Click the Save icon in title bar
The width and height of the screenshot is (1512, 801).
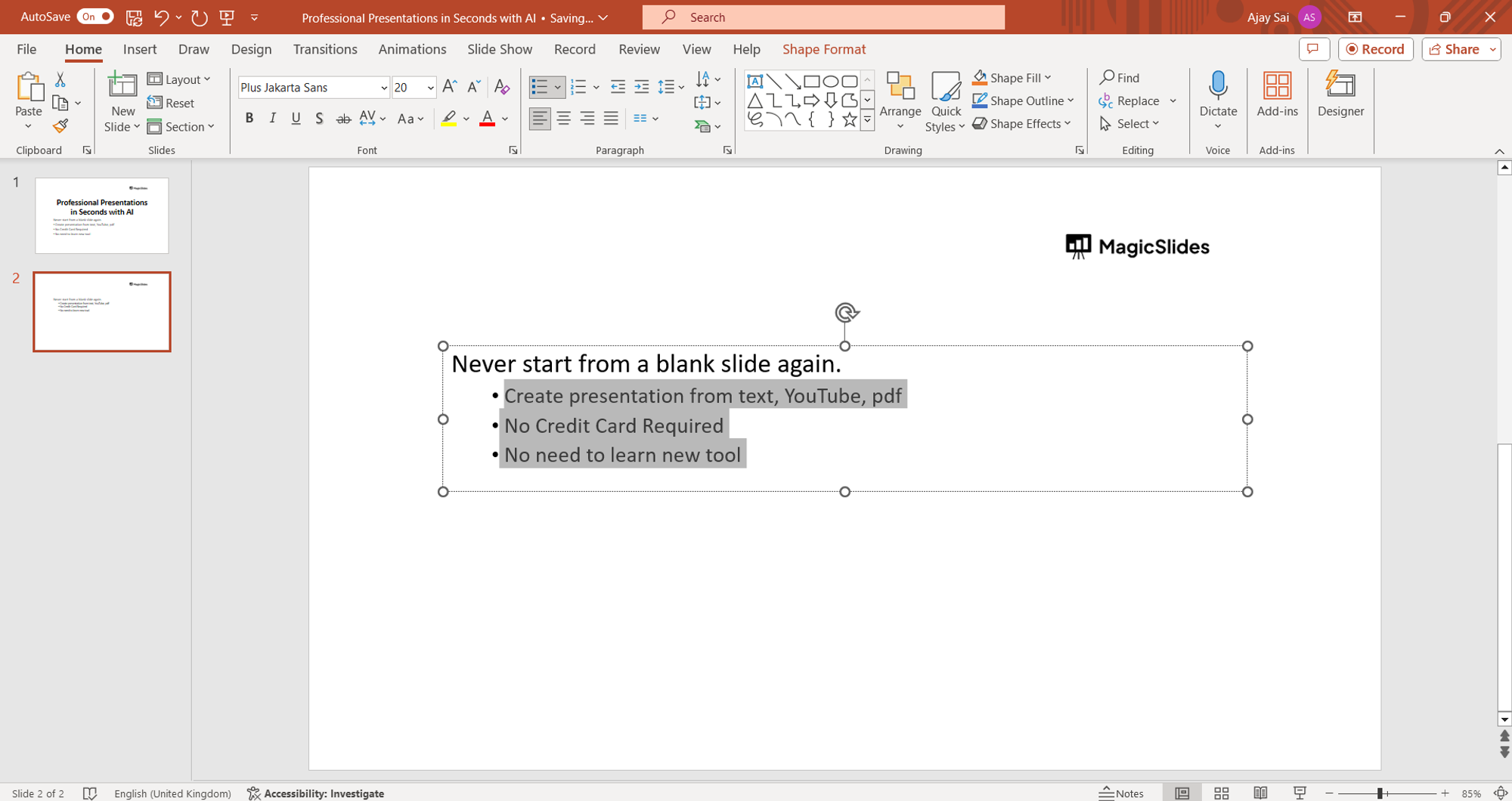click(134, 17)
